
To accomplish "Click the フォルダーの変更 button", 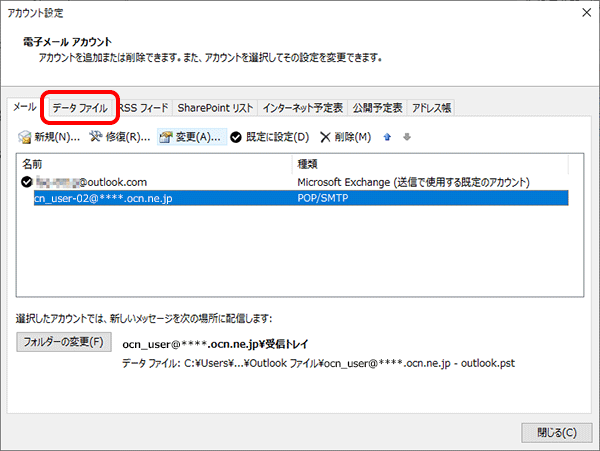I will pyautogui.click(x=63, y=343).
